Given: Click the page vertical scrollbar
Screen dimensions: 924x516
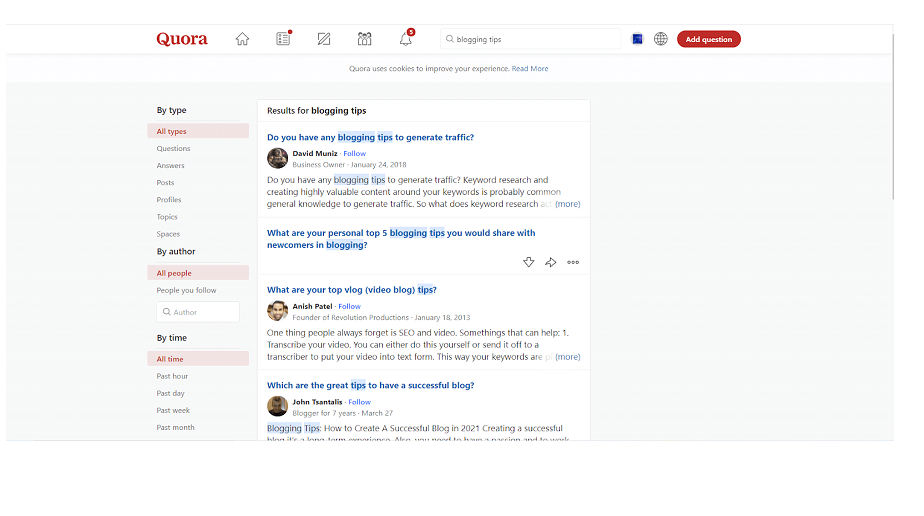Looking at the screenshot, I should [893, 118].
